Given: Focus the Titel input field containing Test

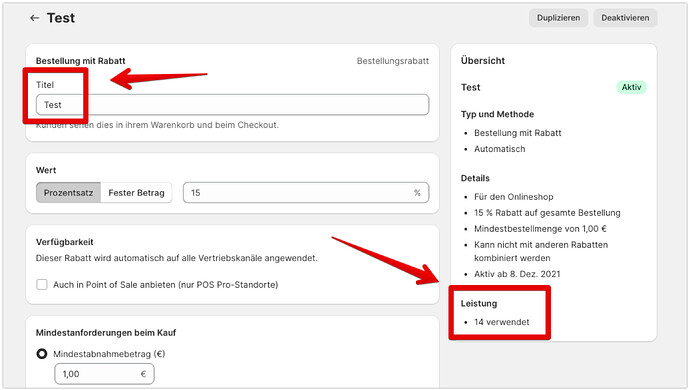Looking at the screenshot, I should (x=232, y=105).
